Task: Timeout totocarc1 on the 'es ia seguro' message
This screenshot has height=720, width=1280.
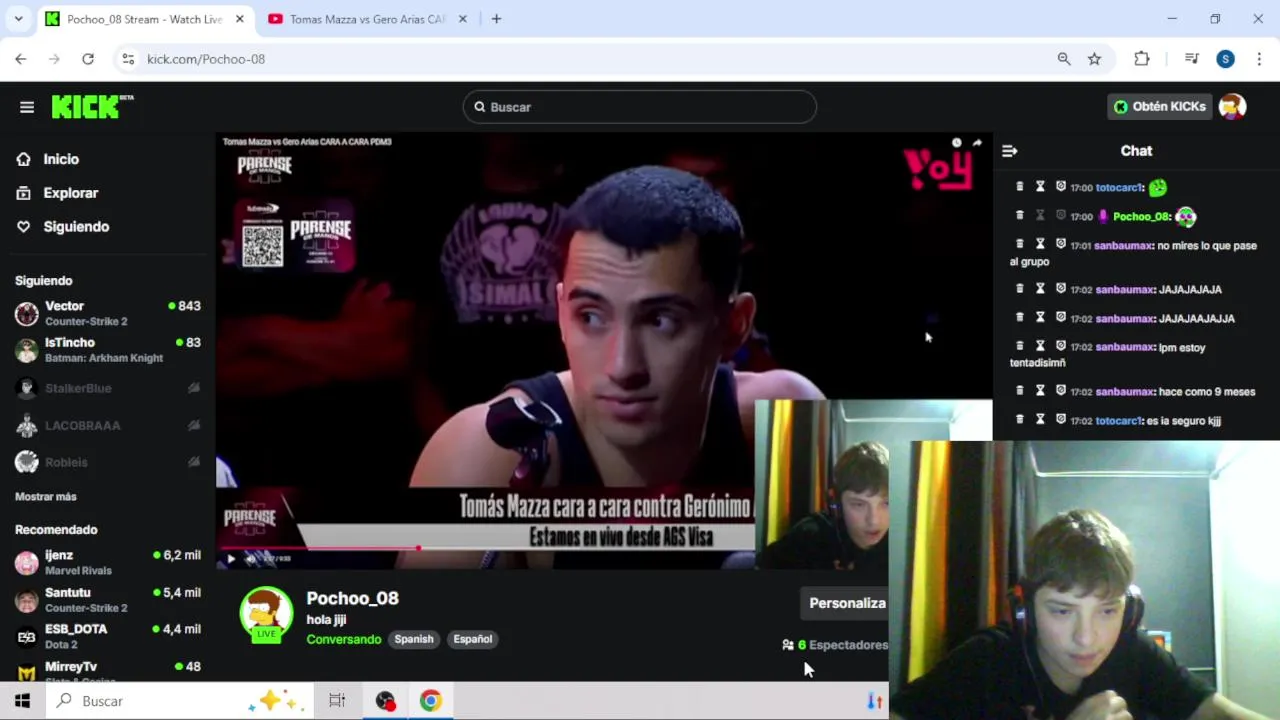Action: pyautogui.click(x=1040, y=420)
